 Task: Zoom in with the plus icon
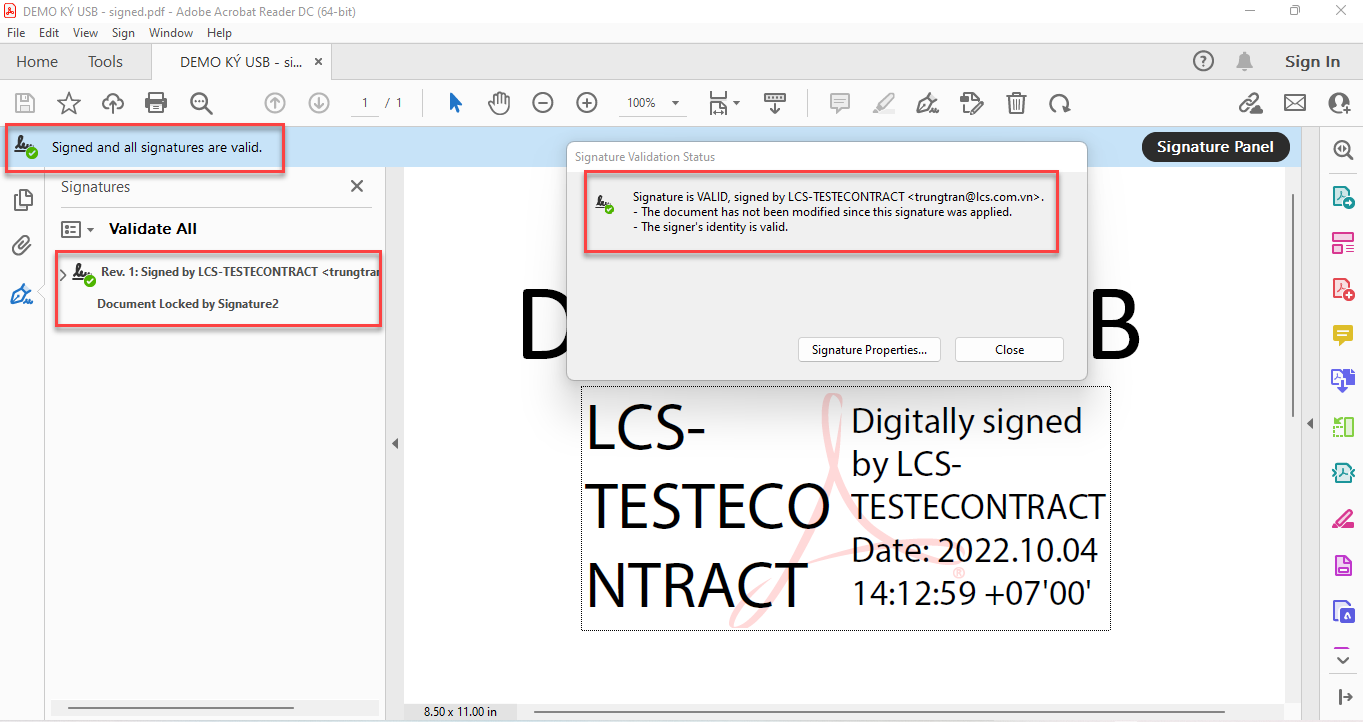(587, 103)
